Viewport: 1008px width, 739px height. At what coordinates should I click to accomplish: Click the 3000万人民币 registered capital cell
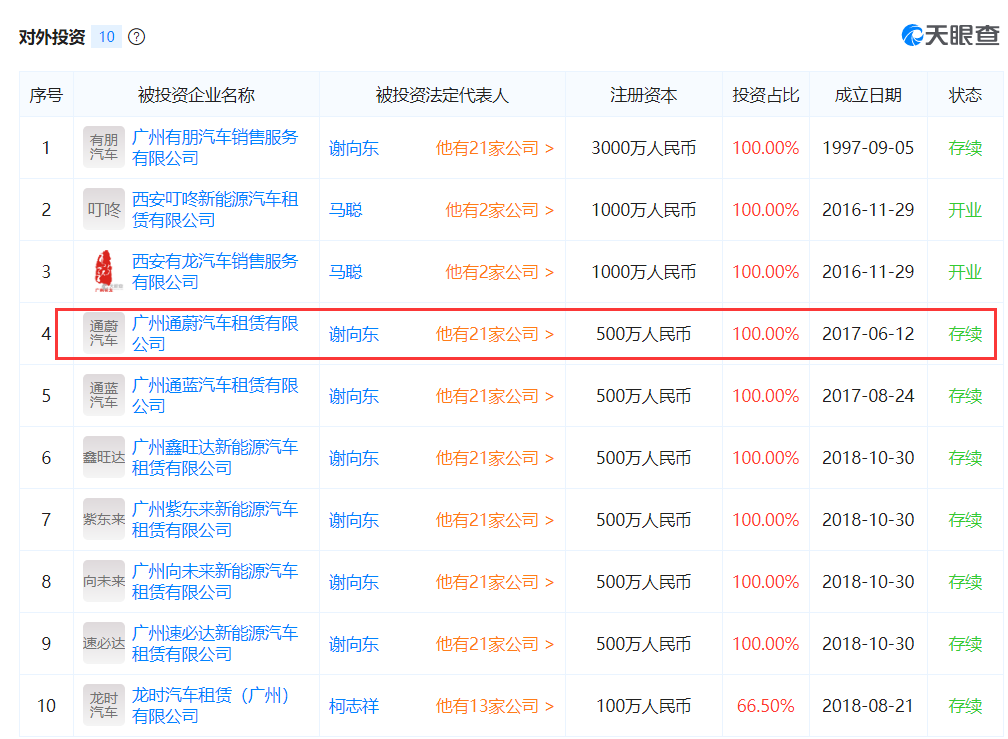click(644, 148)
